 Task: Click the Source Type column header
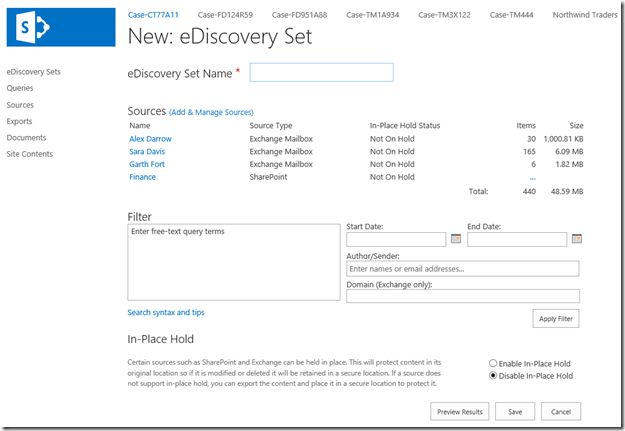[271, 126]
